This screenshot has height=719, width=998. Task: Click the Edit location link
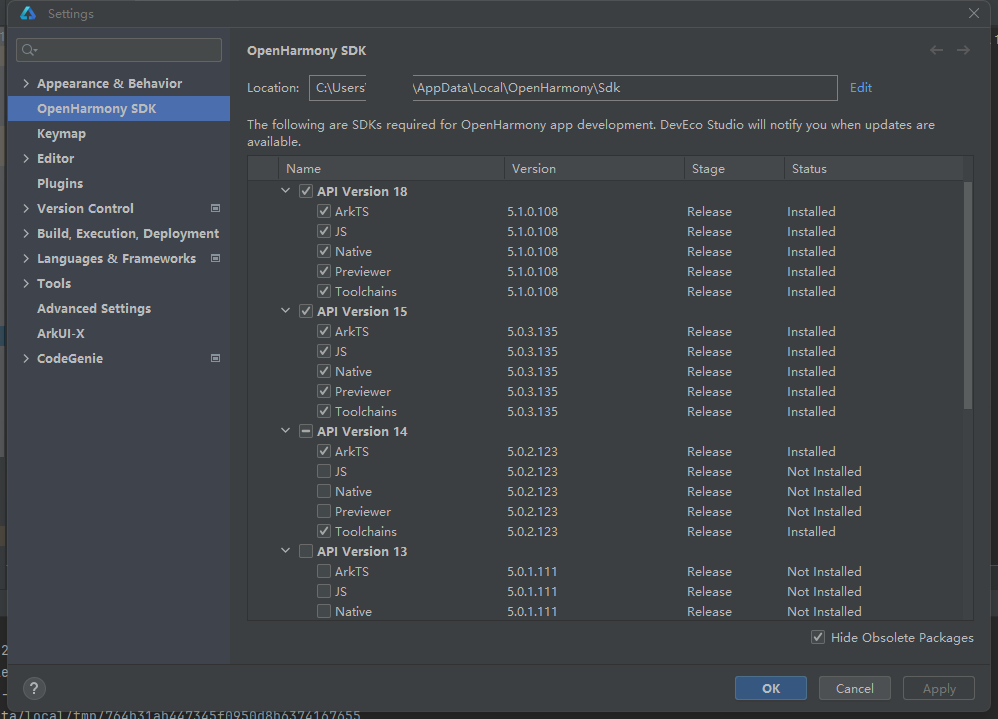861,88
